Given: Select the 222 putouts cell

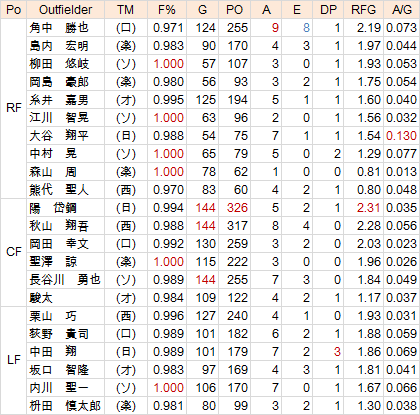Looking at the screenshot, I should tap(237, 262).
